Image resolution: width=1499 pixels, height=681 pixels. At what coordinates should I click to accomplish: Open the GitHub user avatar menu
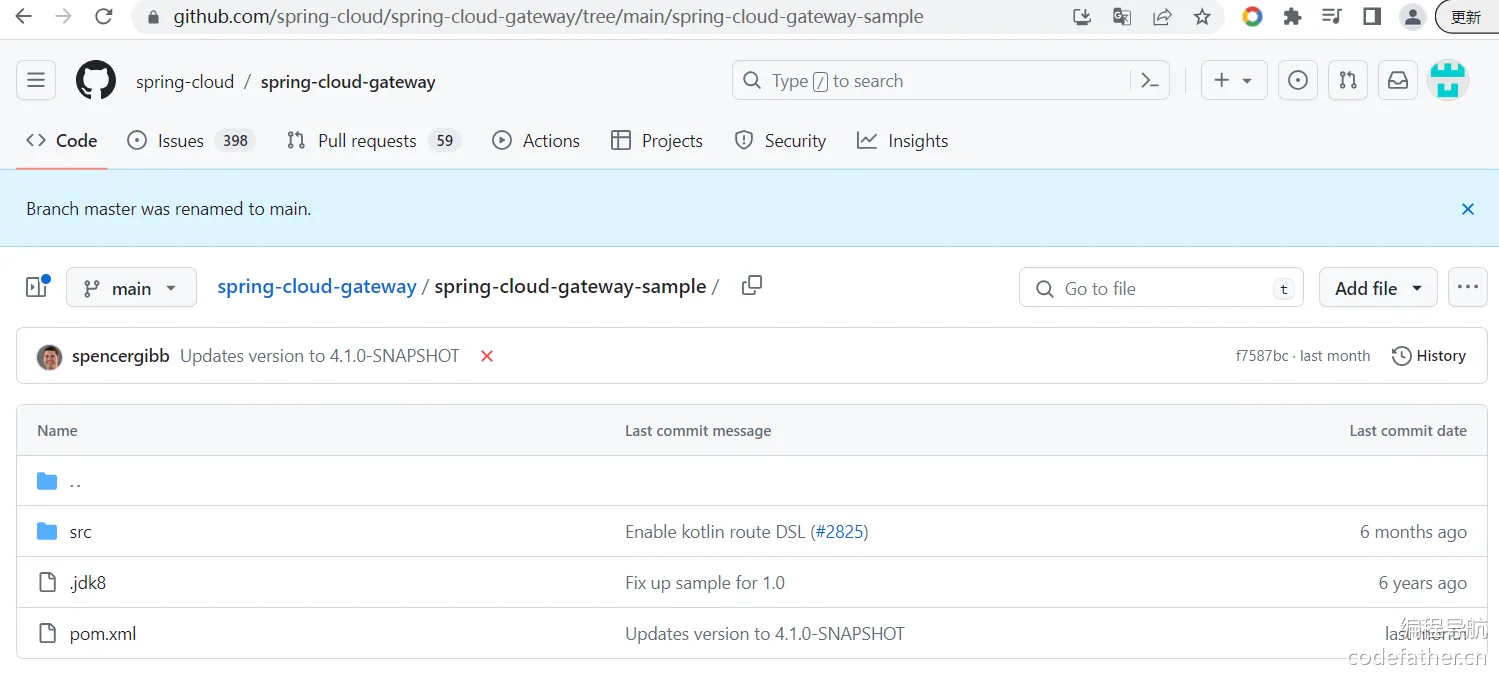click(x=1447, y=80)
